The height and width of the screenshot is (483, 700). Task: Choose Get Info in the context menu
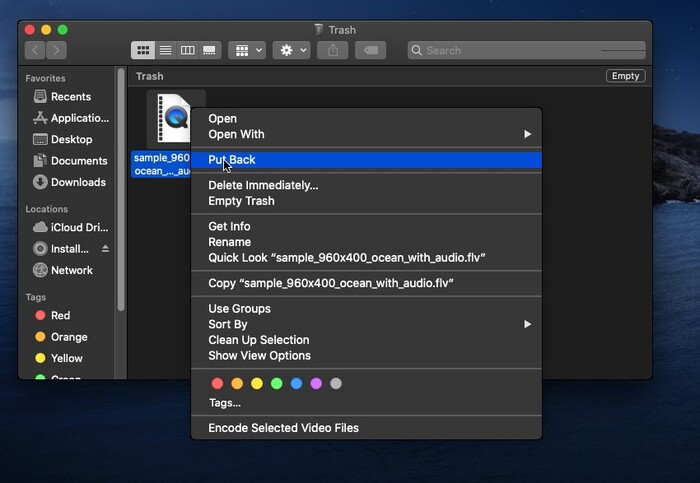229,226
